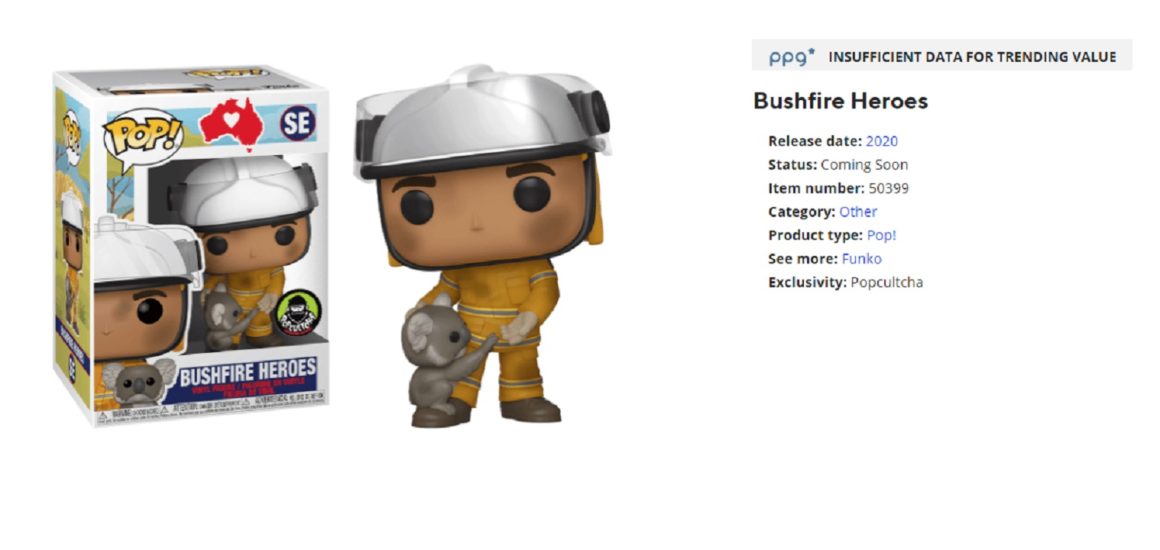Viewport: 1160px width, 550px height.
Task: Click the Bushfire Heroes title heading
Action: click(x=840, y=101)
